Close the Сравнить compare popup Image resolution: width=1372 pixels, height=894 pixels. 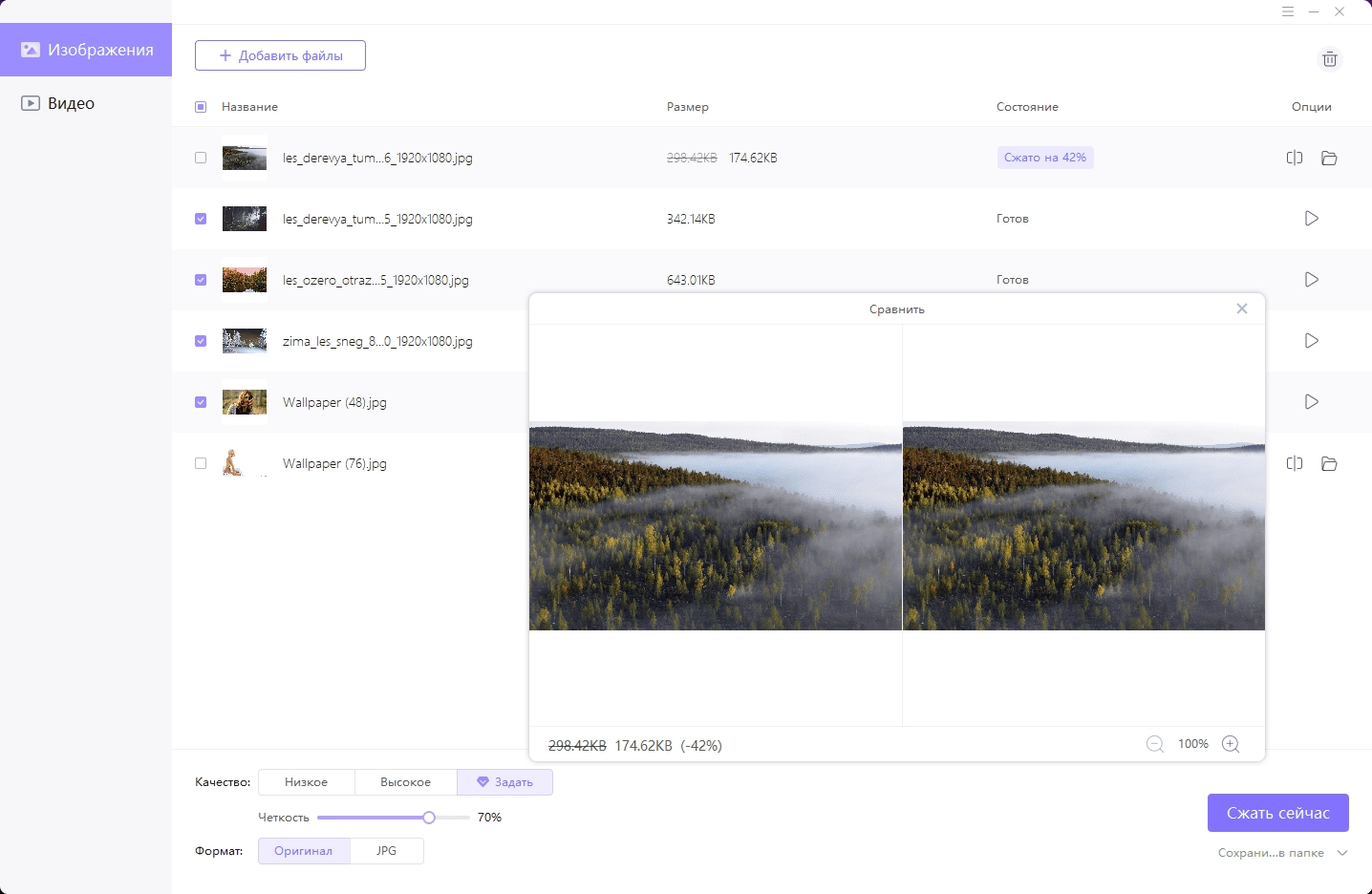tap(1242, 309)
